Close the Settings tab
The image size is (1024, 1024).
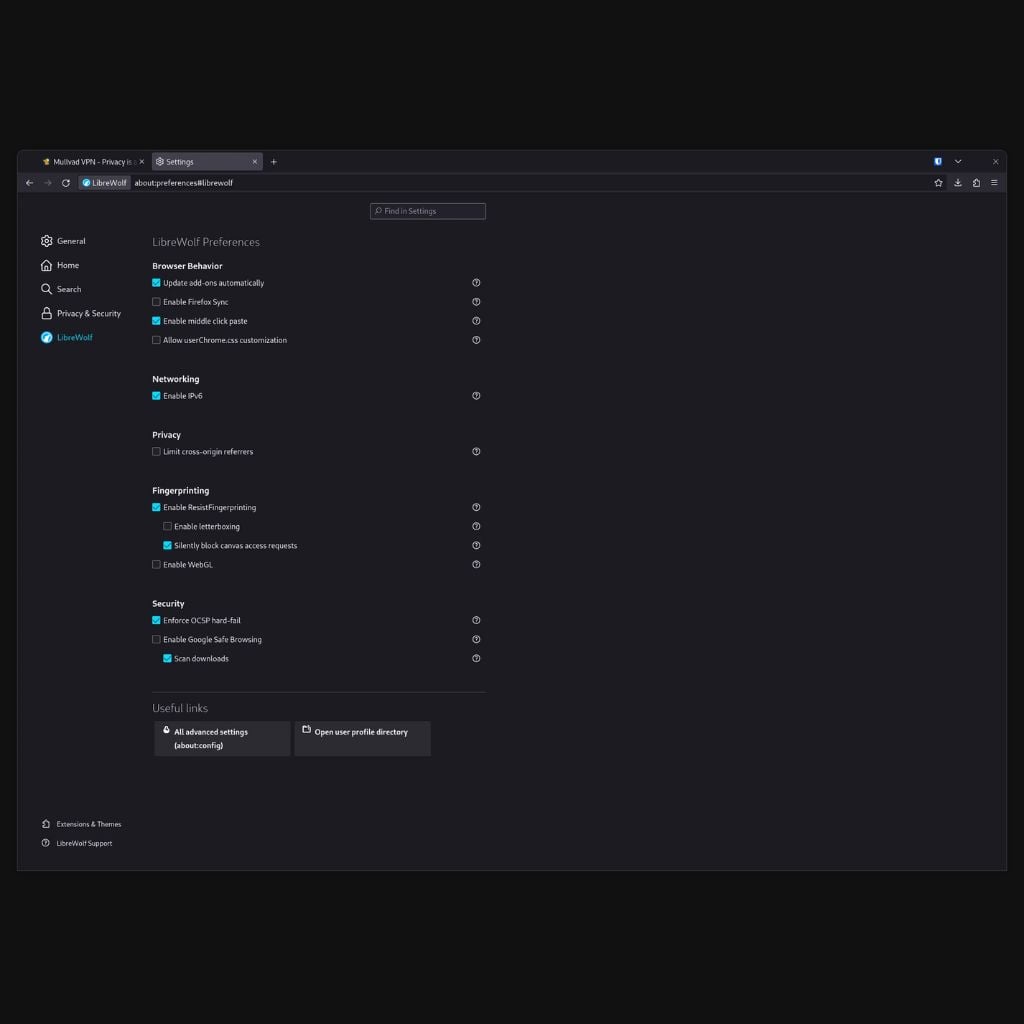[x=255, y=162]
